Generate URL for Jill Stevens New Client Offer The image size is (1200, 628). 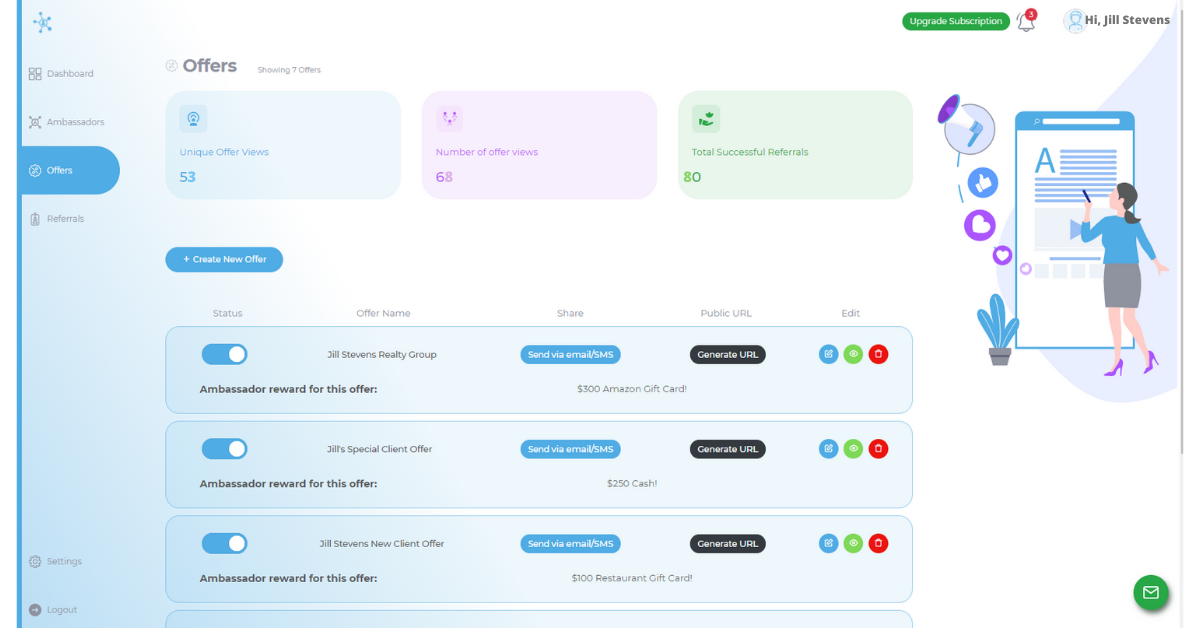pos(728,544)
